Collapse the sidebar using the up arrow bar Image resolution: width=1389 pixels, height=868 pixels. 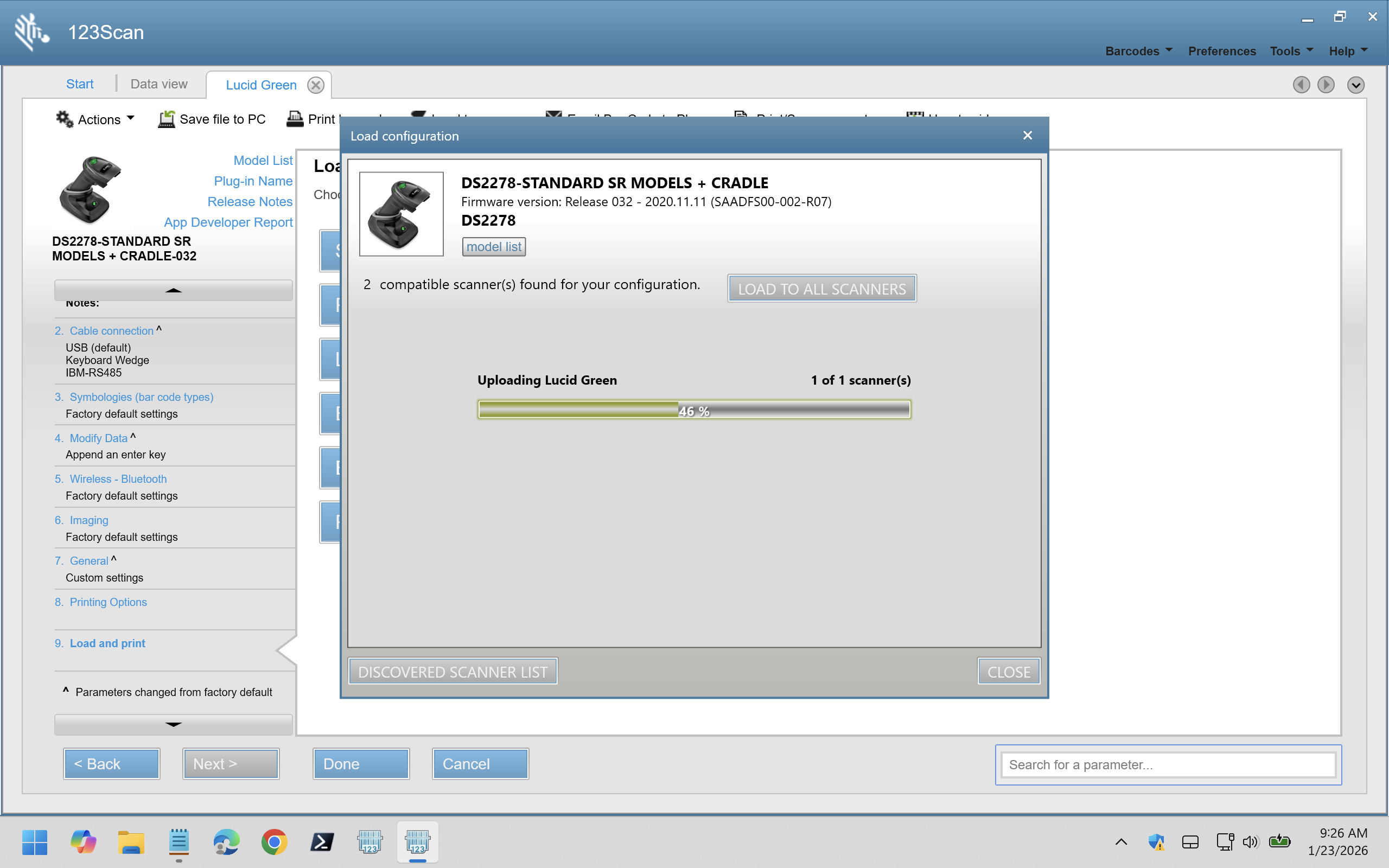point(173,290)
